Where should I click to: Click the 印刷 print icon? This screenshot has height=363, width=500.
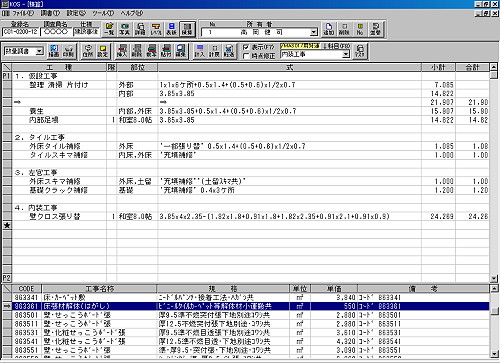pyautogui.click(x=68, y=51)
